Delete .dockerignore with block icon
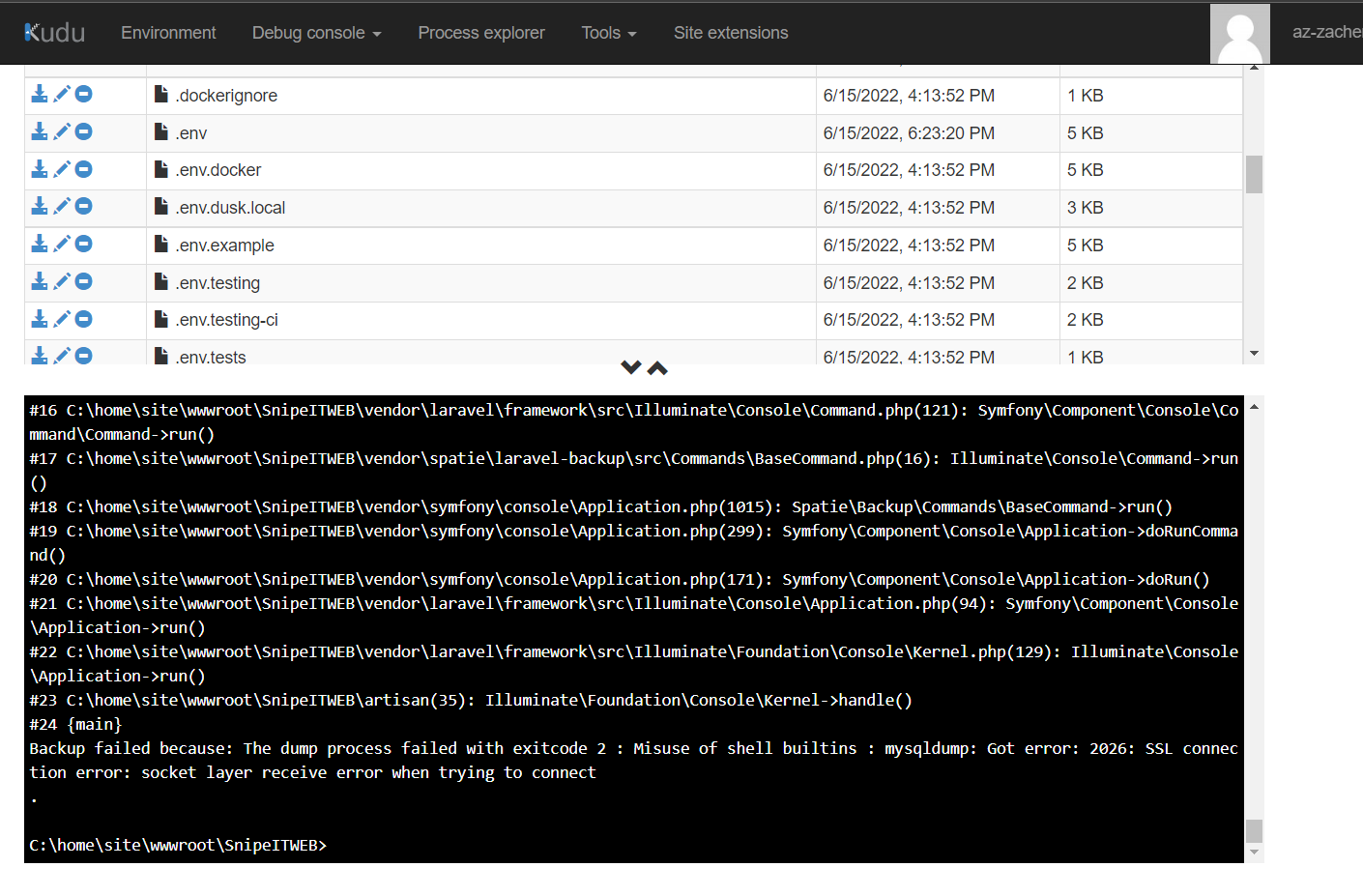Screen dimensions: 1363x896 84,94
